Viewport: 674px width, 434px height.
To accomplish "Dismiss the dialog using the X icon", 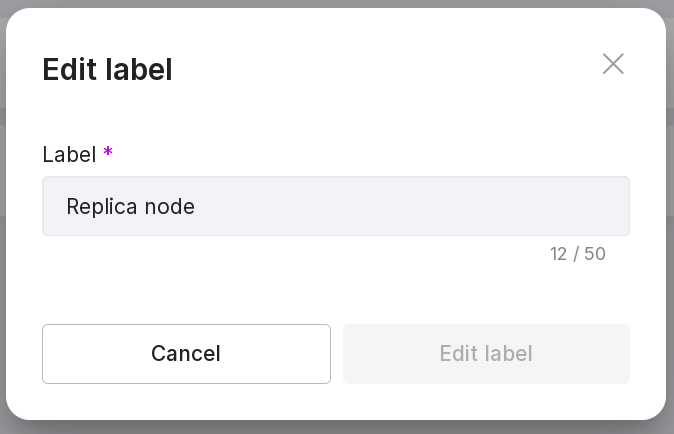I will pyautogui.click(x=613, y=64).
